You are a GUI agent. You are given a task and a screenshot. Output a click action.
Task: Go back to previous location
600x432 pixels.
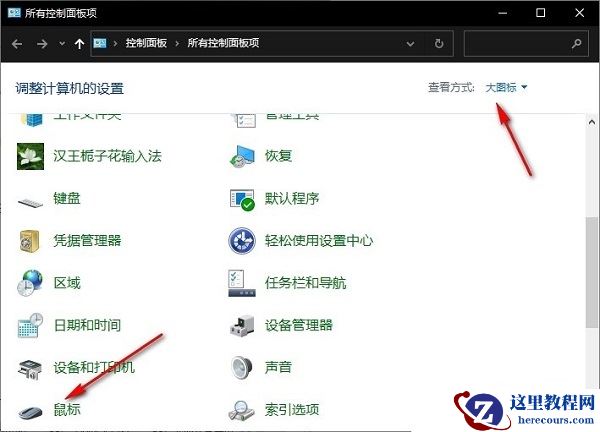pos(17,44)
